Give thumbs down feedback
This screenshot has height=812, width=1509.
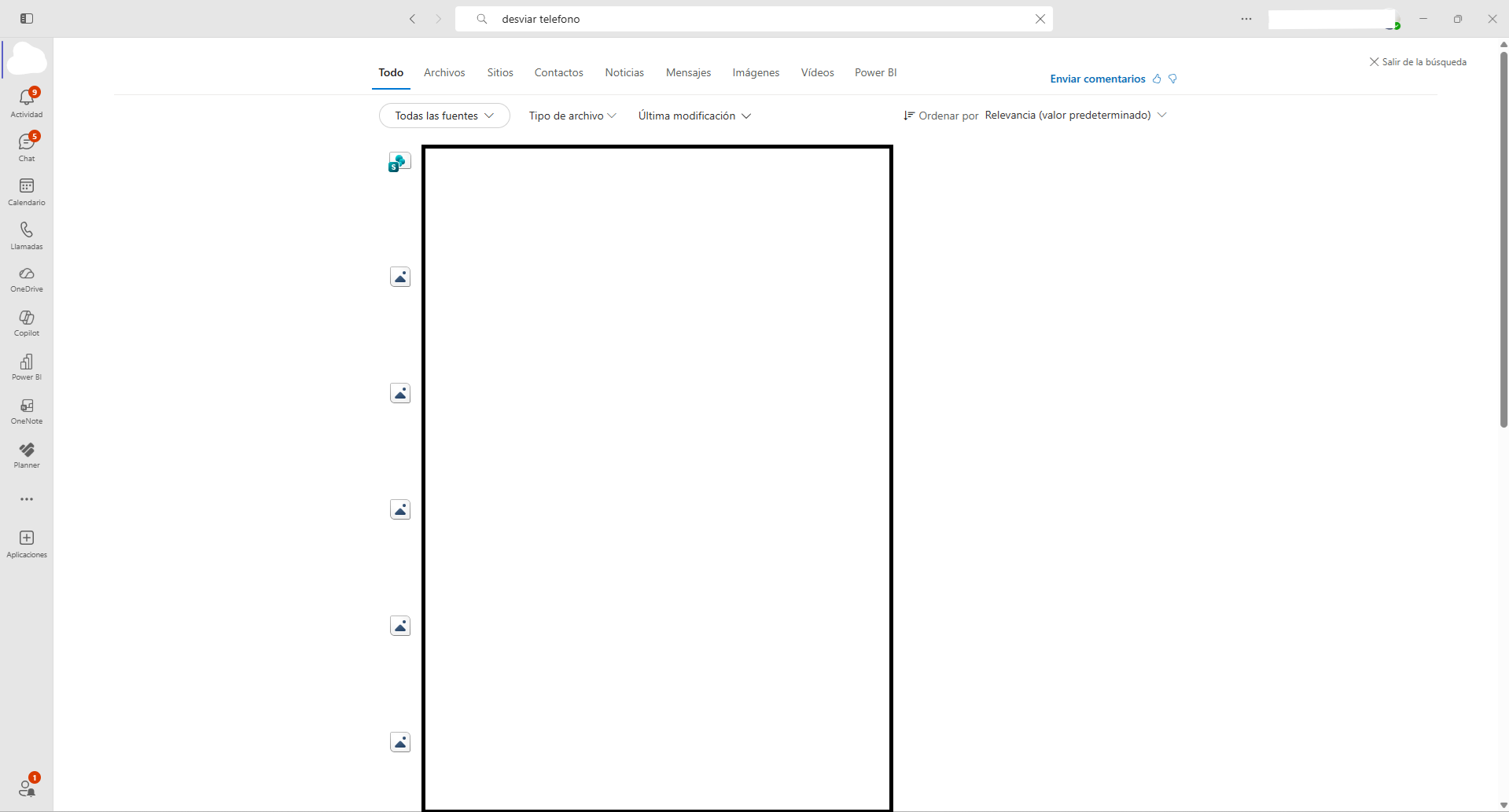click(x=1172, y=79)
